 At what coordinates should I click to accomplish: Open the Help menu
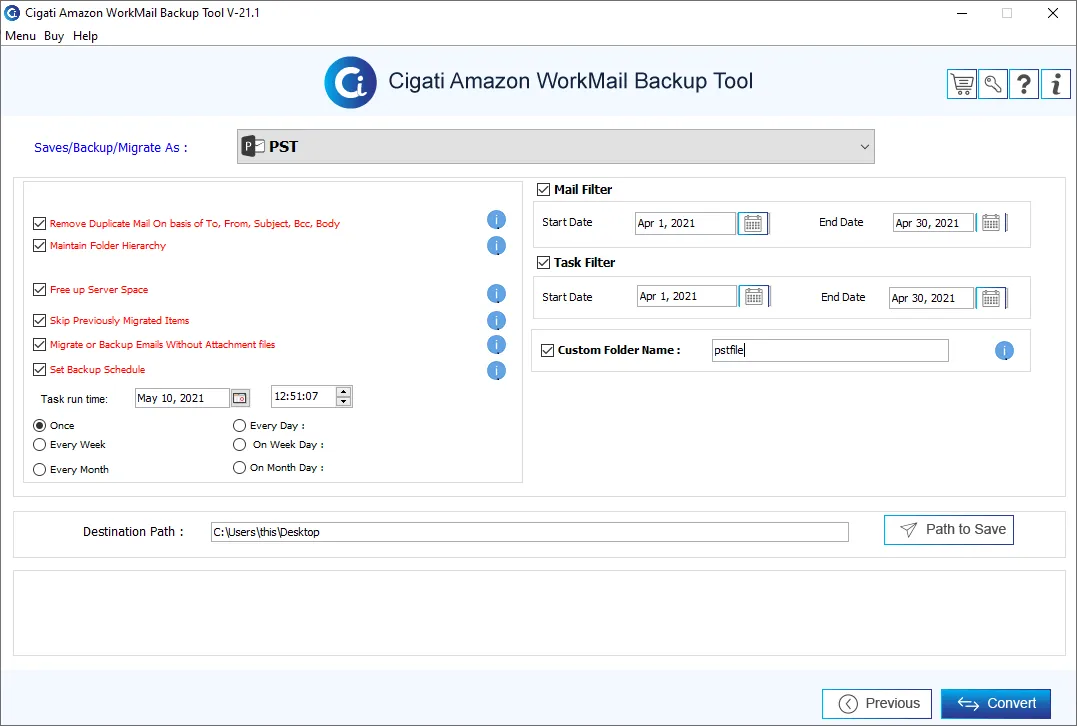[85, 36]
